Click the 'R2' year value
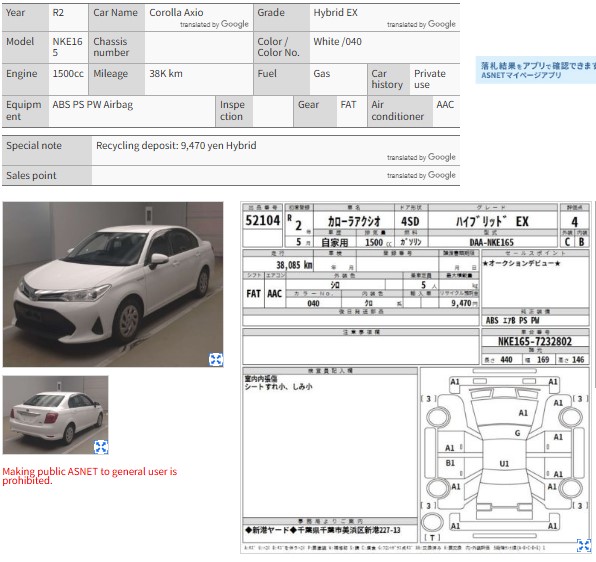 coord(58,13)
